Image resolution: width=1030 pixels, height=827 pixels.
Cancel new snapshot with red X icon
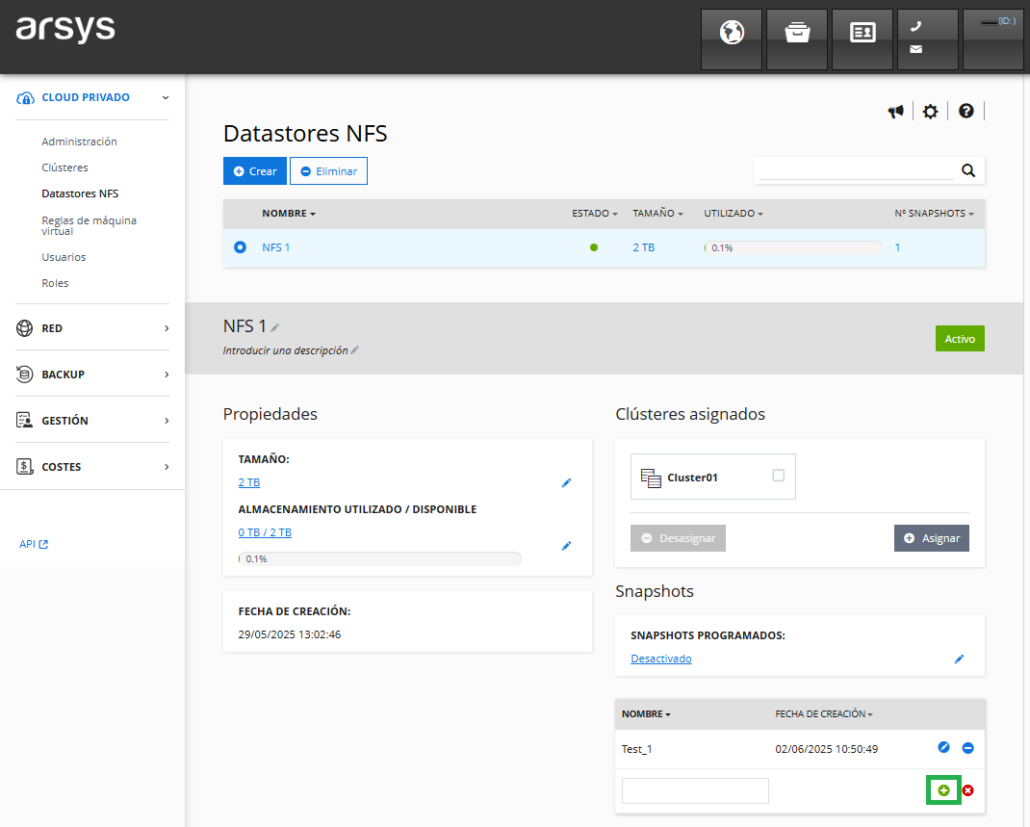(x=968, y=790)
